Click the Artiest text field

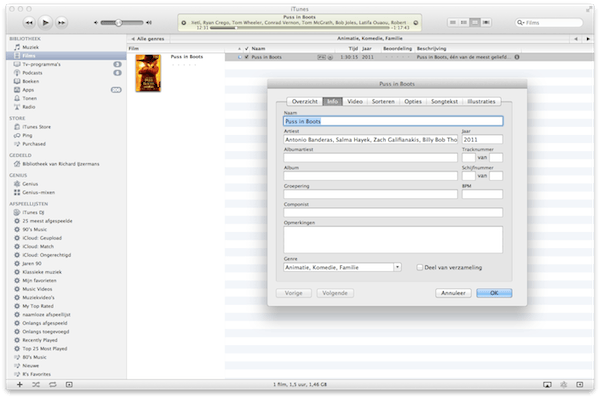(x=370, y=140)
